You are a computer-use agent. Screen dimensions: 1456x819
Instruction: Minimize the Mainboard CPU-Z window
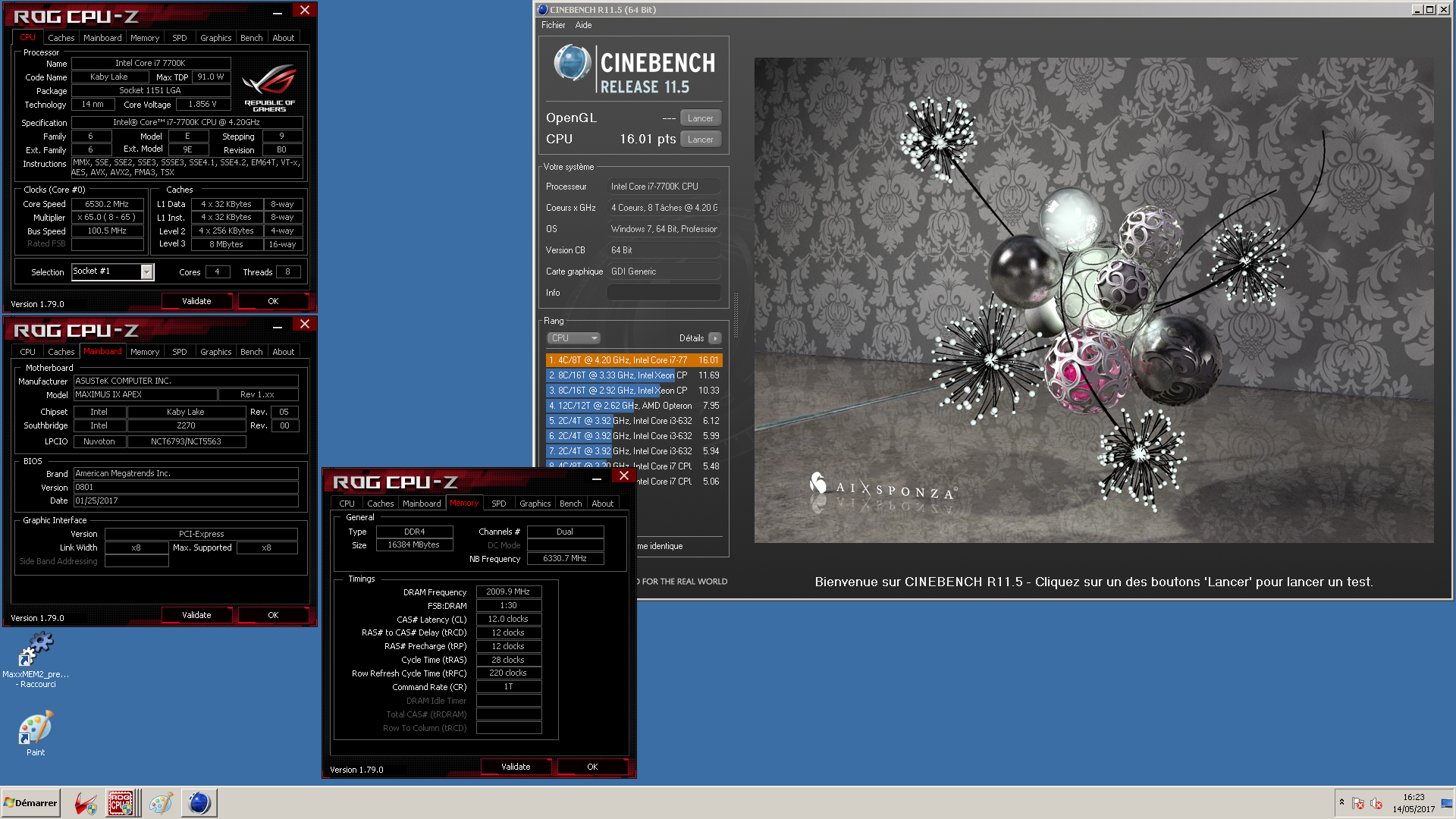(x=278, y=326)
